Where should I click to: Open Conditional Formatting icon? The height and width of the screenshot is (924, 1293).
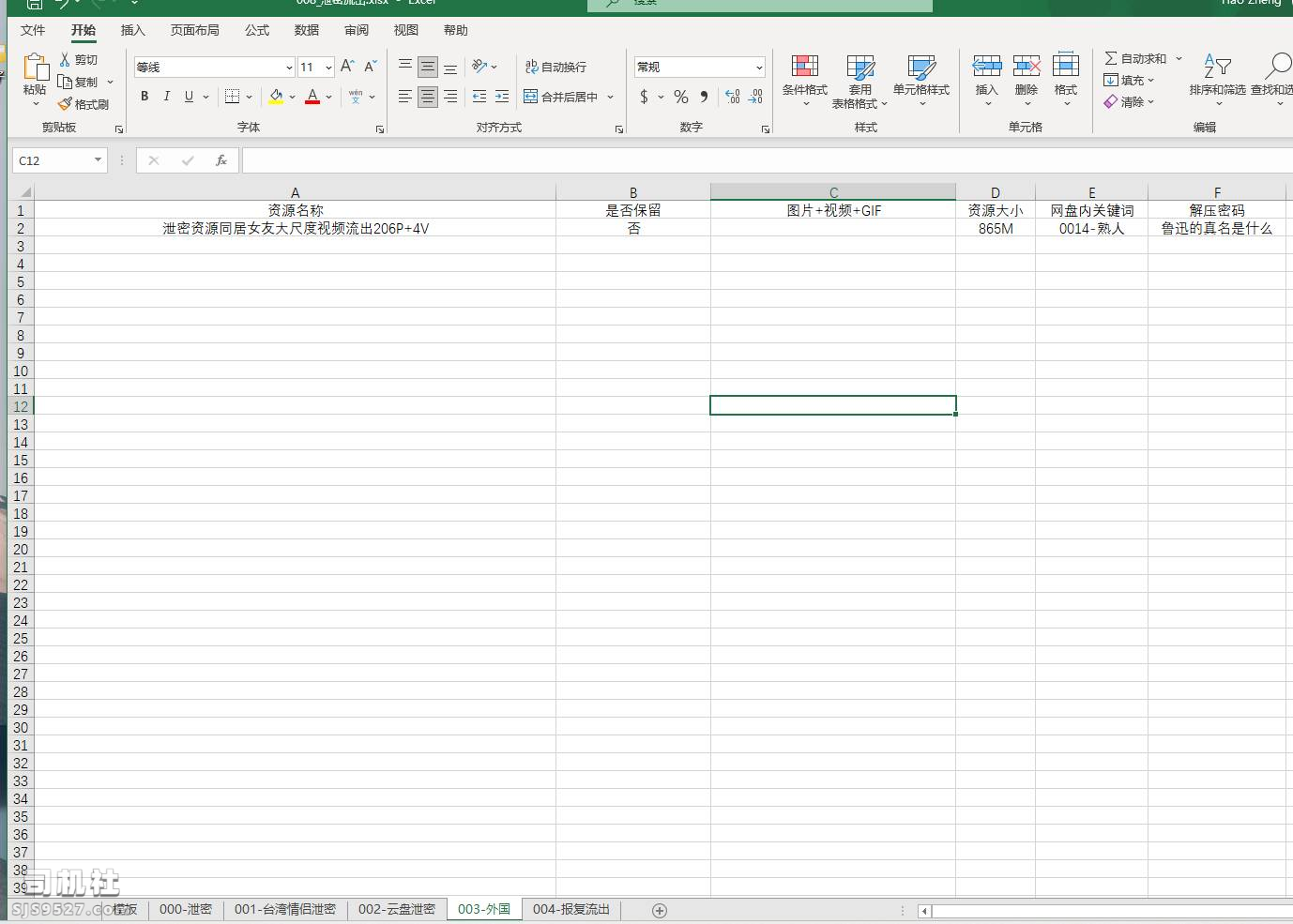[x=805, y=67]
